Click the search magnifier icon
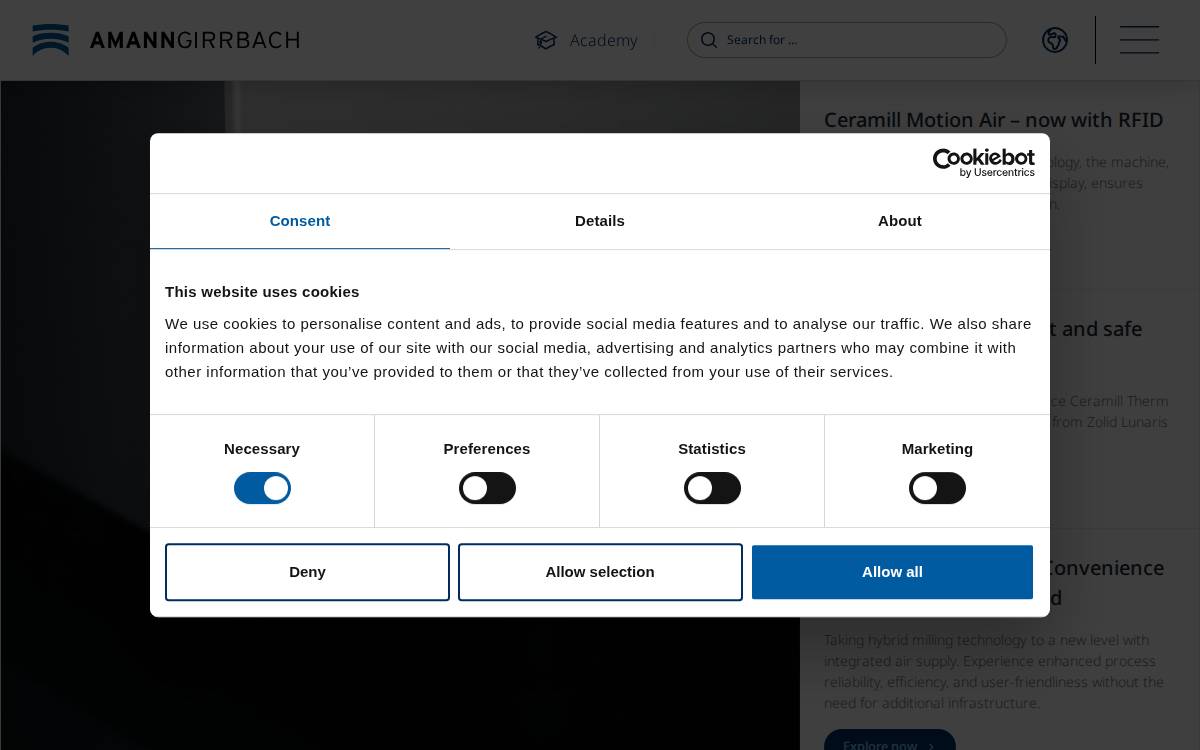This screenshot has height=750, width=1200. pyautogui.click(x=709, y=40)
